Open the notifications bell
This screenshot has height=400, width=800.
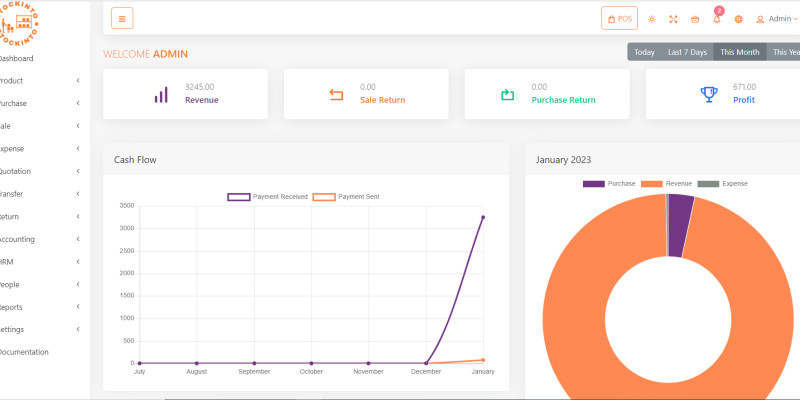(x=716, y=19)
